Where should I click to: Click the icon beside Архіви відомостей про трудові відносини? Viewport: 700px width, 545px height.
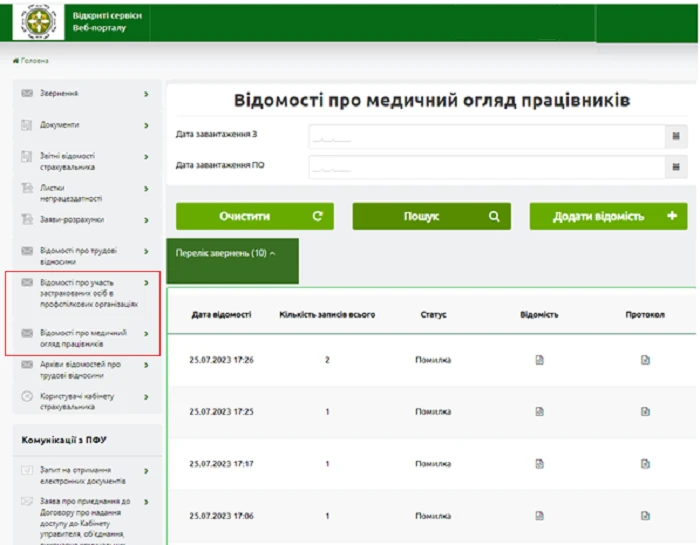click(27, 365)
